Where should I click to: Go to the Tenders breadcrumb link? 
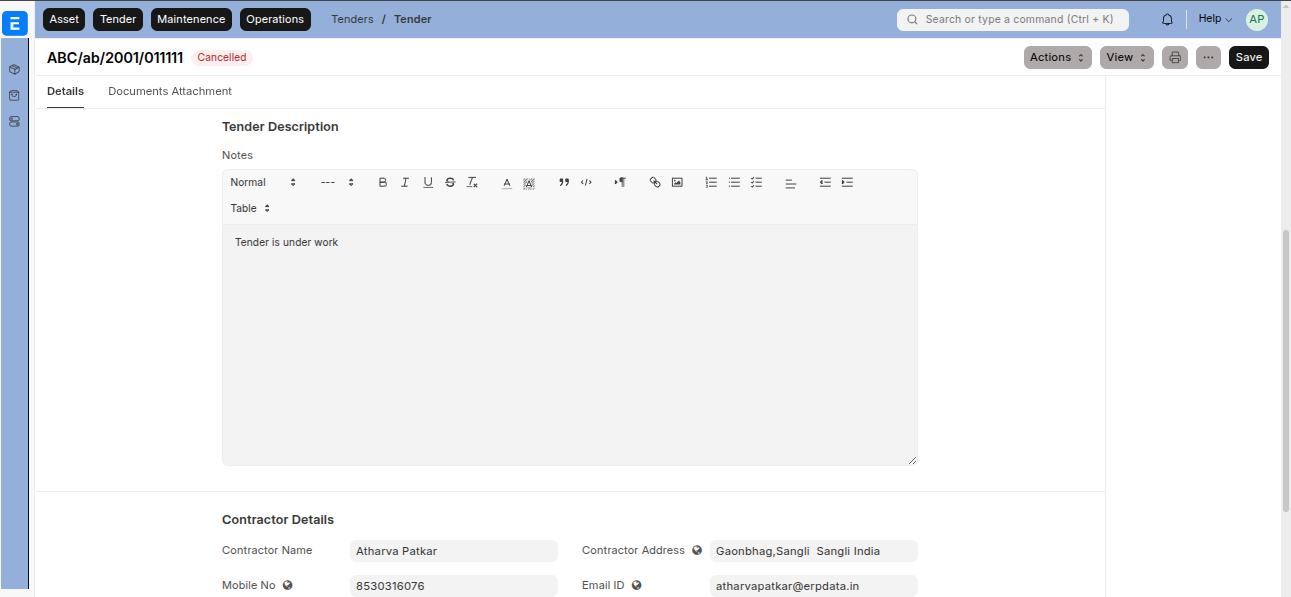pyautogui.click(x=352, y=19)
